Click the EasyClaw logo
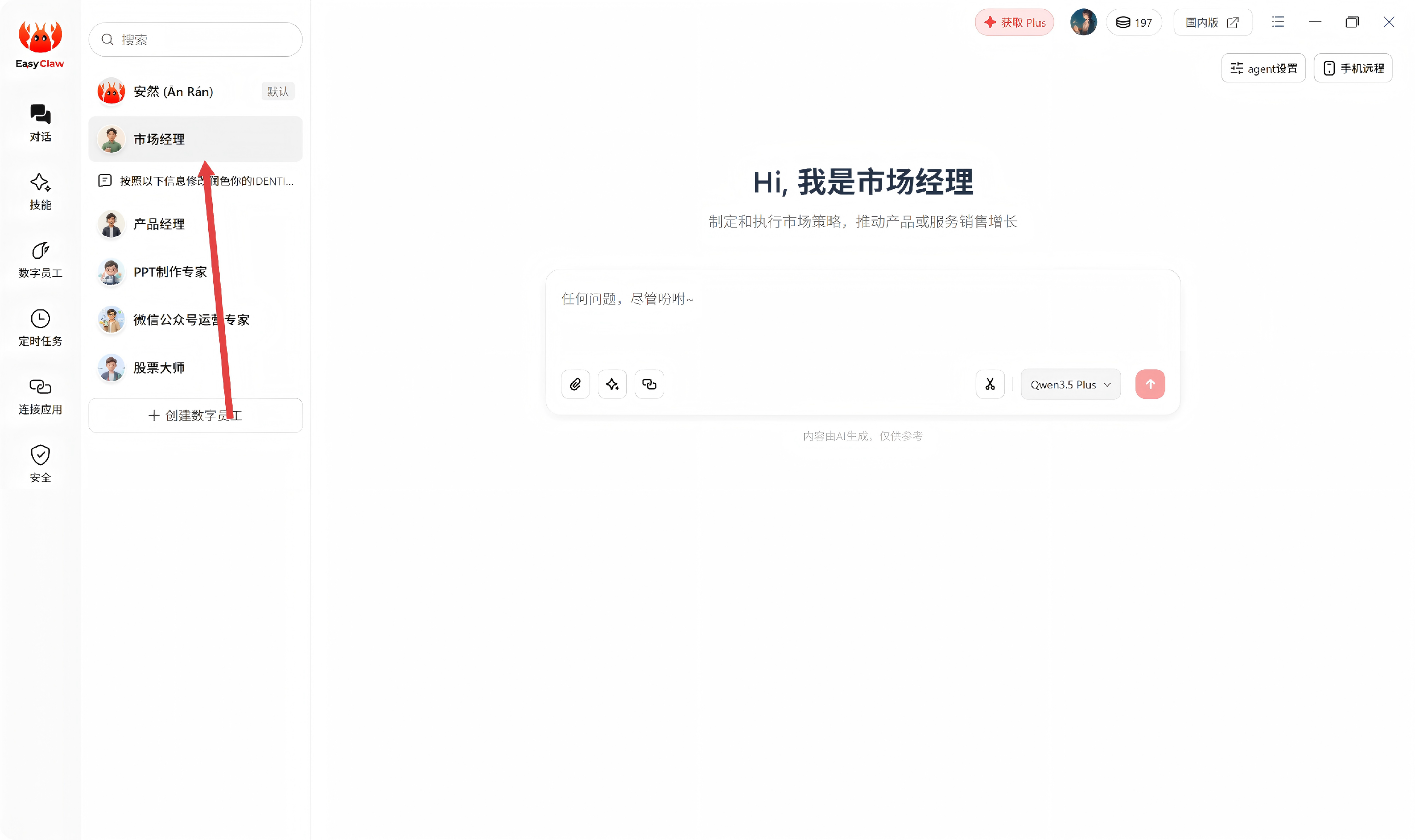The width and height of the screenshot is (1415, 840). point(40,44)
